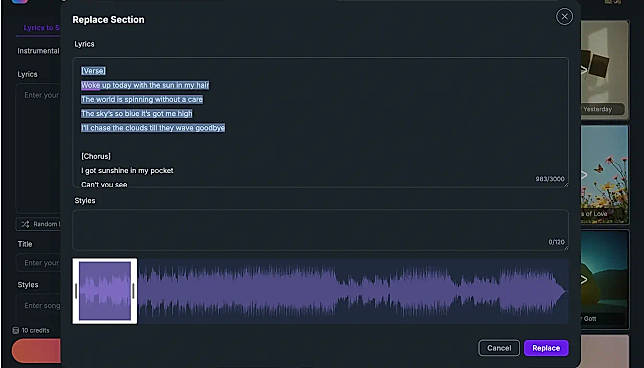Click the play arrow on Yesterday thumbnail
This screenshot has height=368, width=644.
point(584,70)
